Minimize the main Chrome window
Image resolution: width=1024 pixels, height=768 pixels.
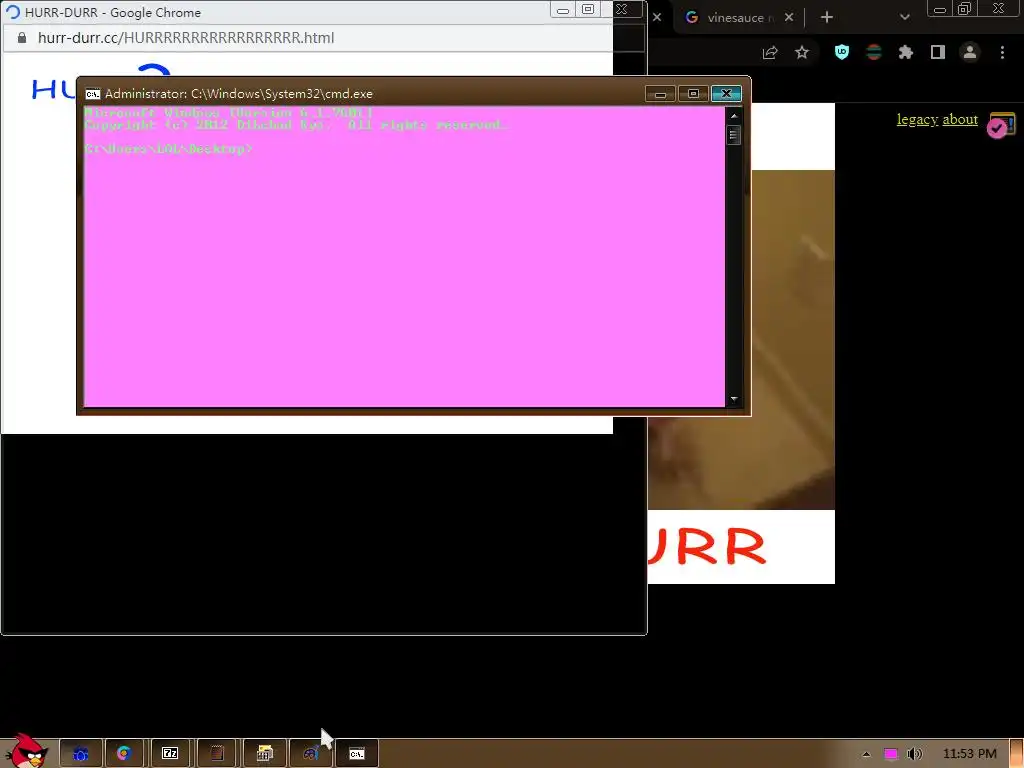click(940, 9)
